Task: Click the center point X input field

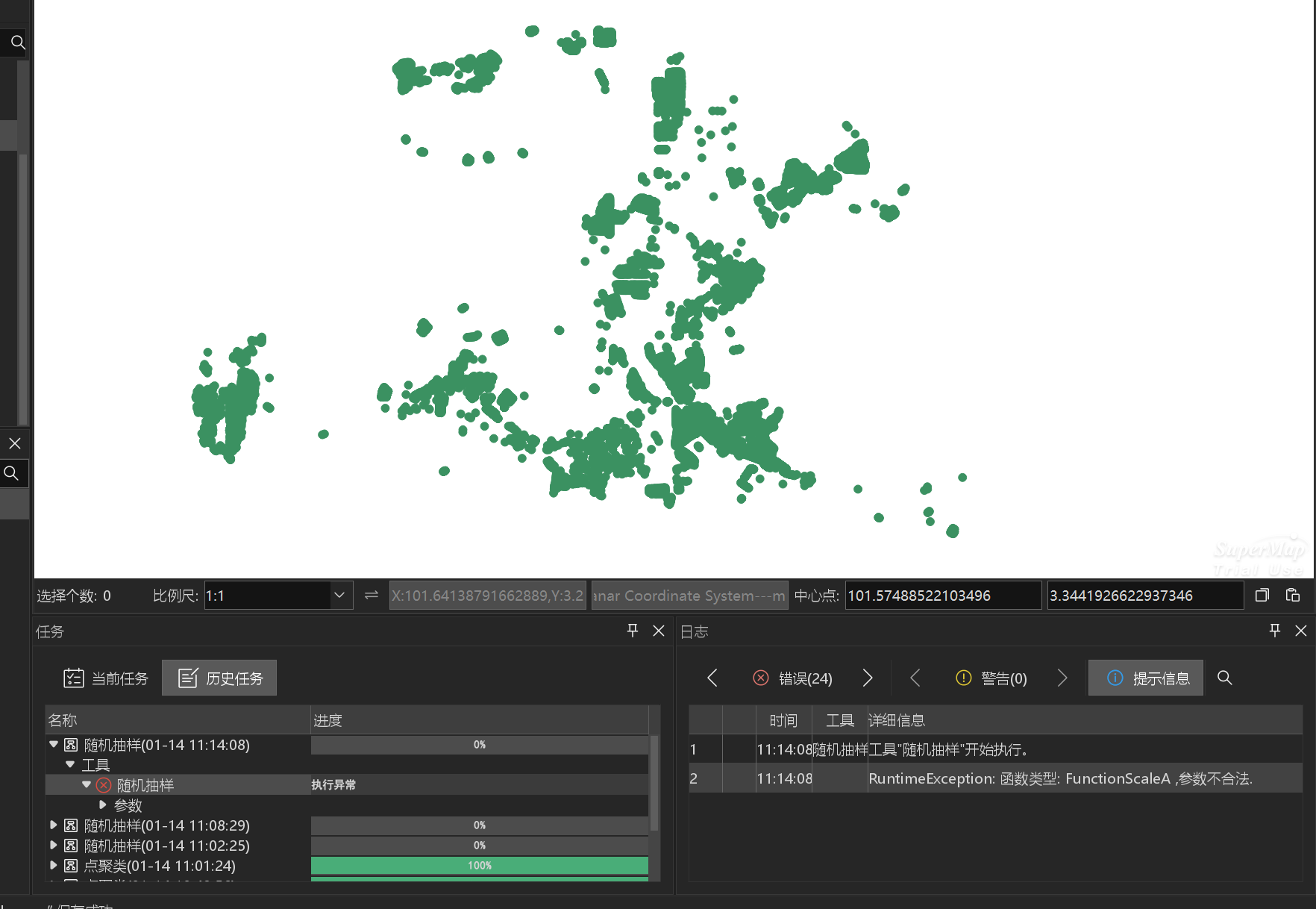Action: pos(941,596)
